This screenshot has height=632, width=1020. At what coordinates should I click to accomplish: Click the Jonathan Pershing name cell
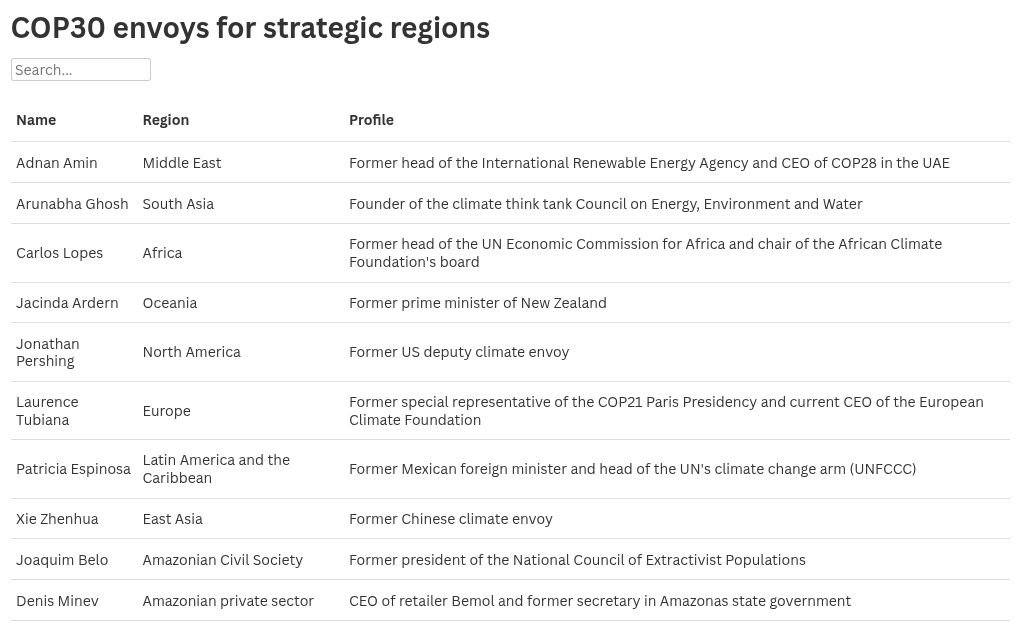pyautogui.click(x=47, y=352)
